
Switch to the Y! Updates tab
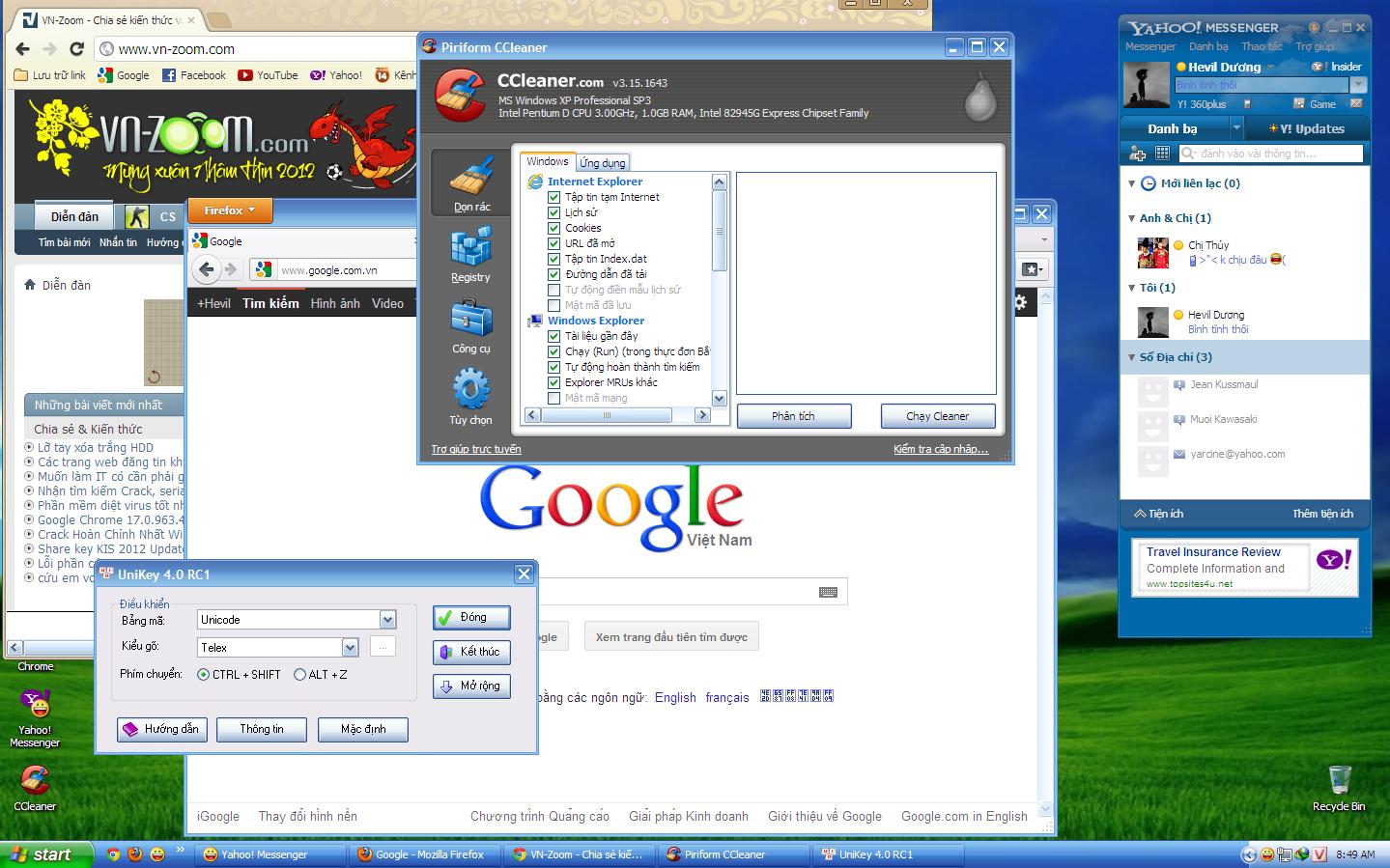click(x=1307, y=128)
